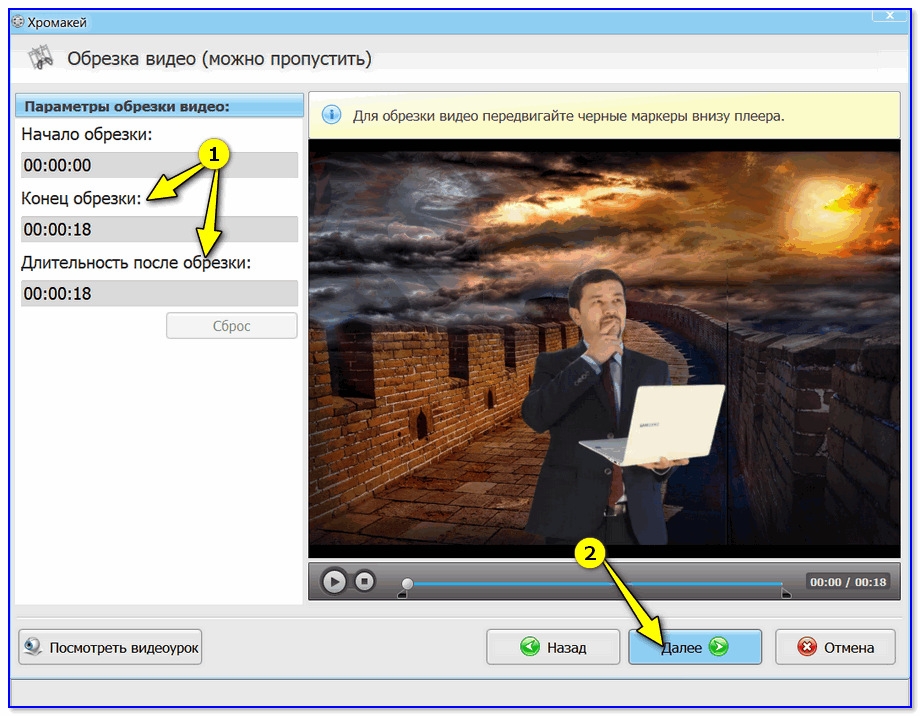This screenshot has height=716, width=920.
Task: Select the right black trim marker
Action: [x=786, y=595]
